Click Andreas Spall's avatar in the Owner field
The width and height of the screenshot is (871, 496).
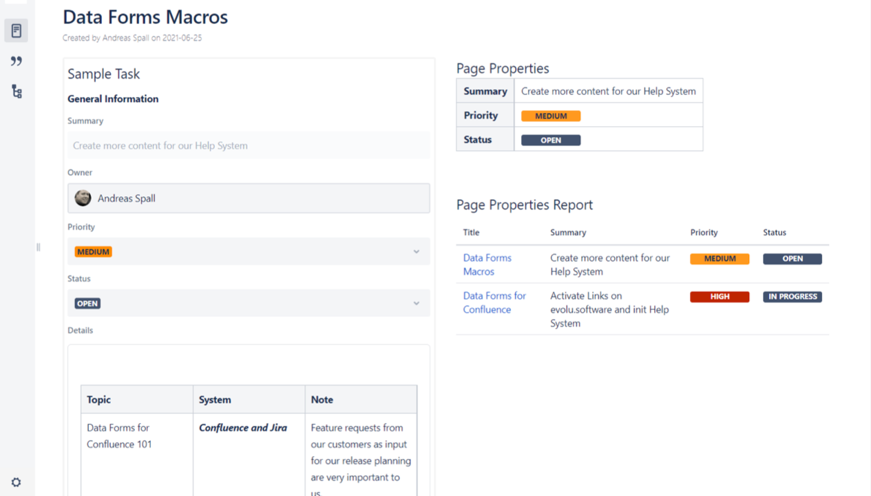pos(83,198)
